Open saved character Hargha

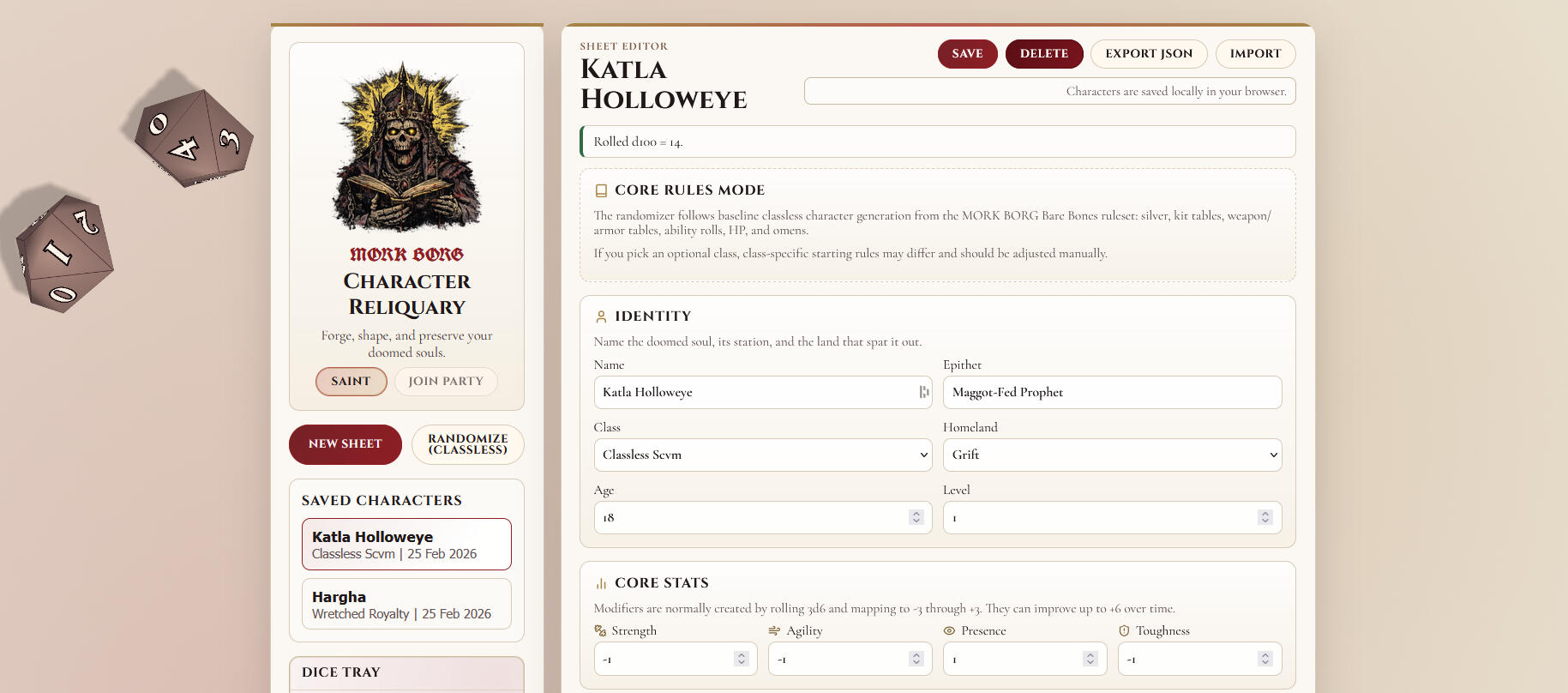406,604
